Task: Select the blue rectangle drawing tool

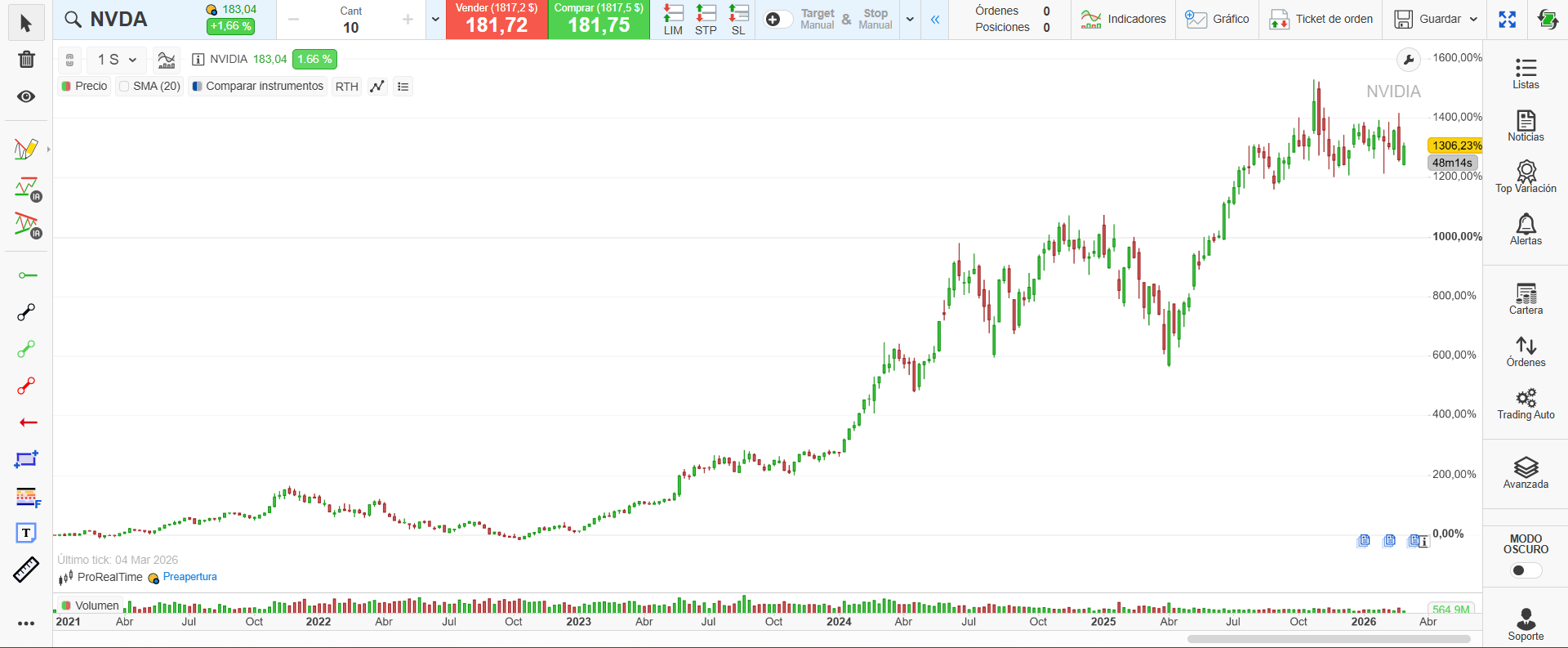Action: [x=27, y=459]
